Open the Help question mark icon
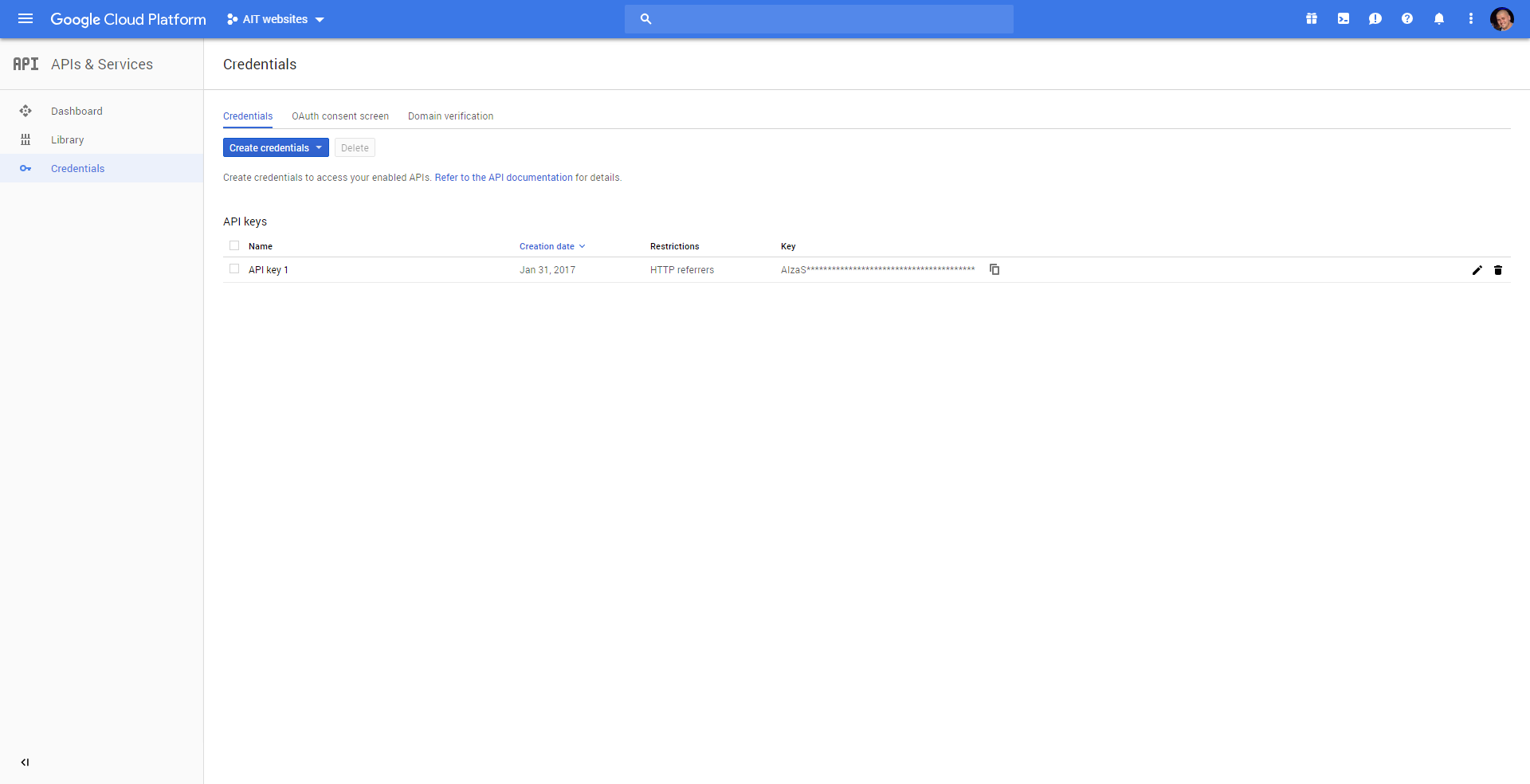This screenshot has height=784, width=1530. pyautogui.click(x=1407, y=19)
